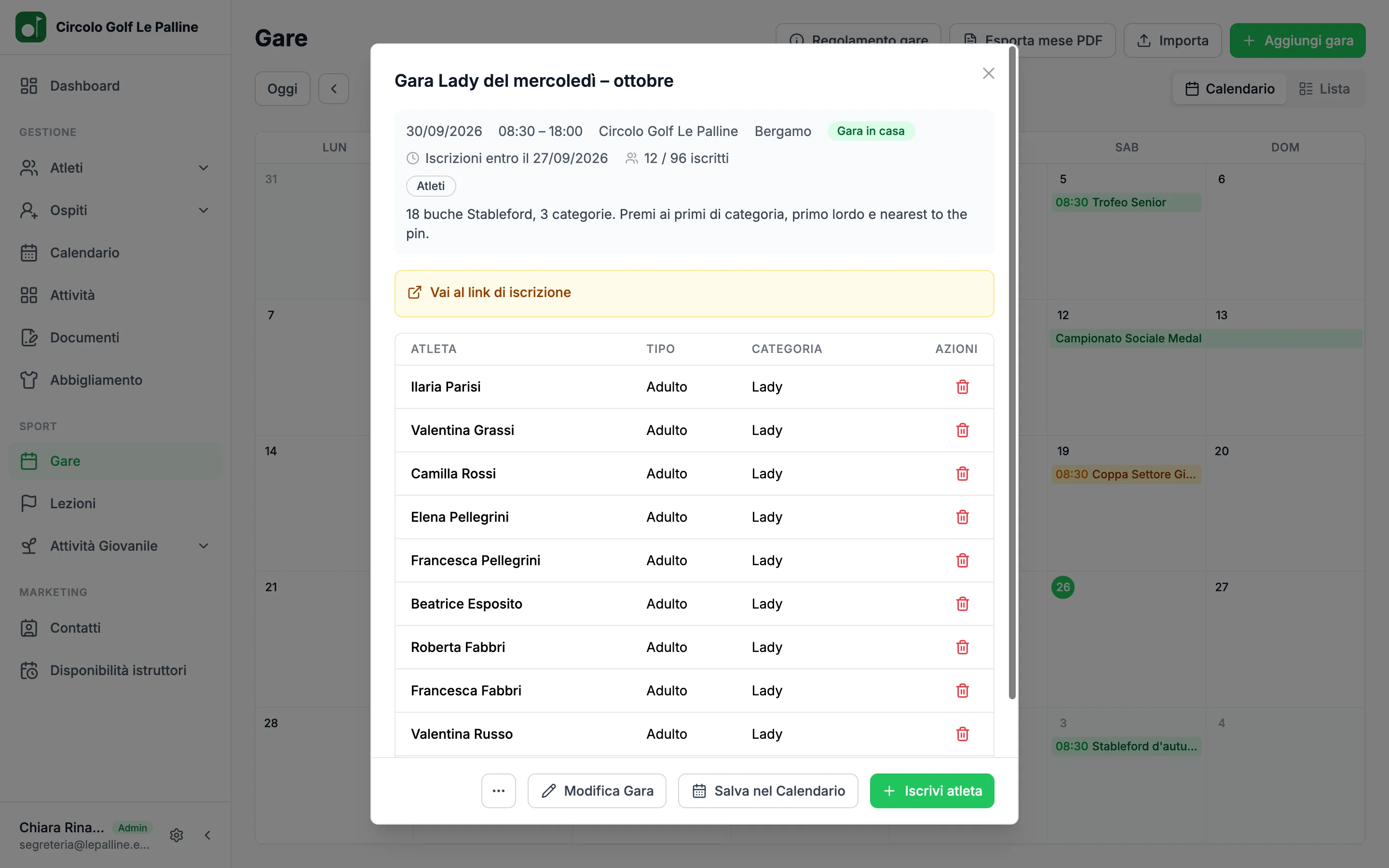Switch to Calendario view tab

pyautogui.click(x=1230, y=89)
